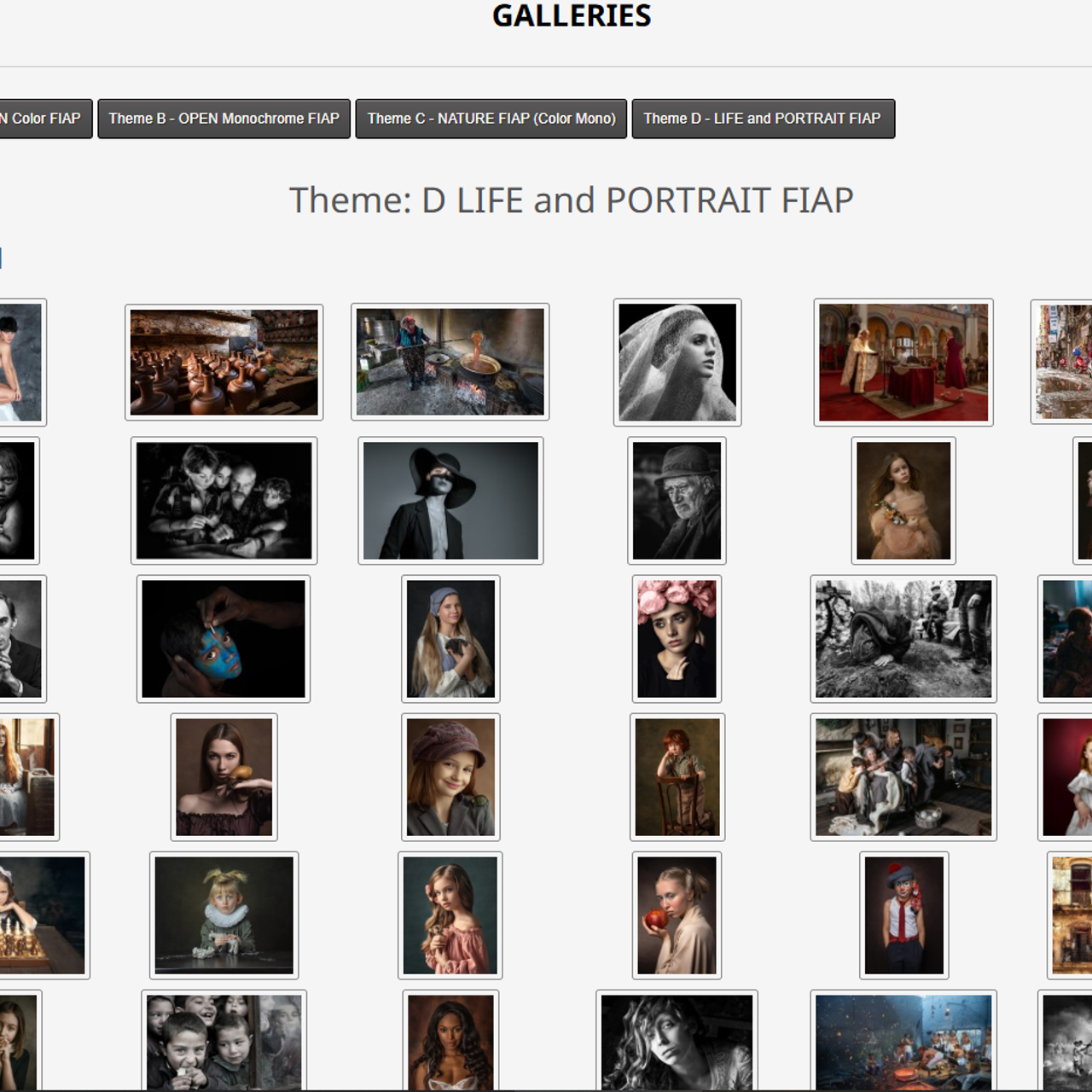
Task: View red-haired boy on wooden chair
Action: [x=677, y=777]
